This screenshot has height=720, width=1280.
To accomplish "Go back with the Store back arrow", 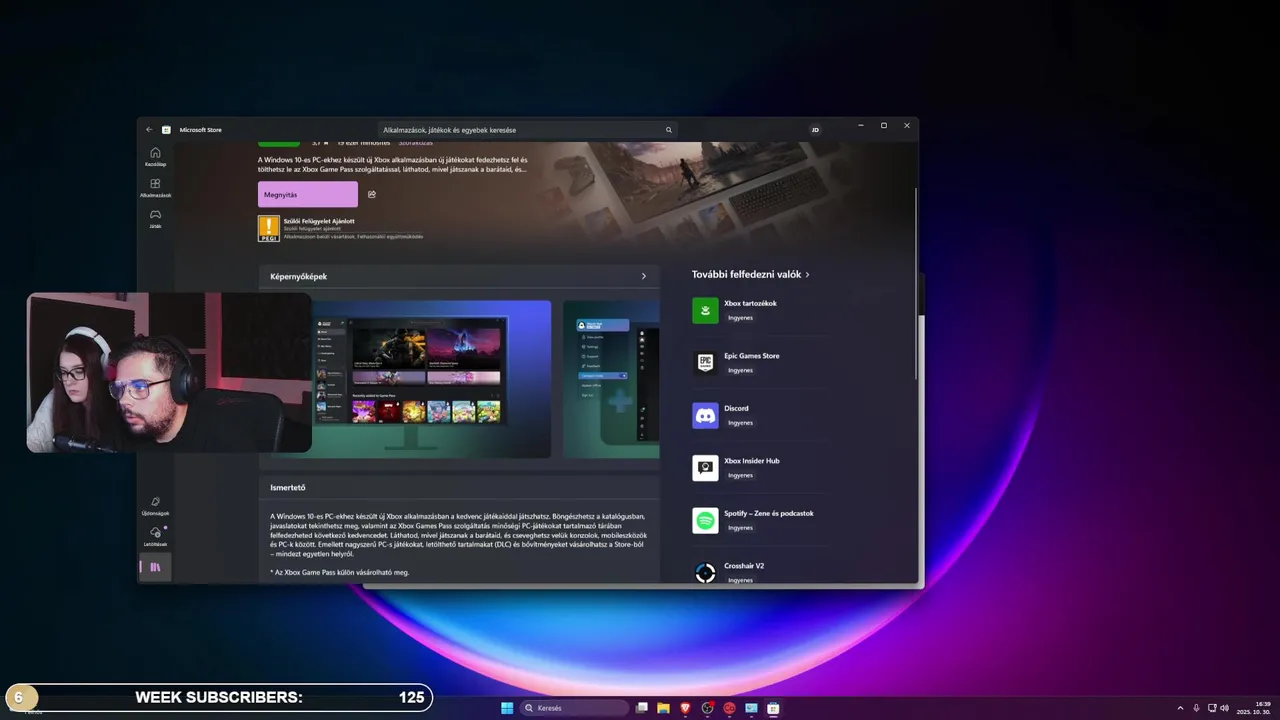I will (x=149, y=129).
